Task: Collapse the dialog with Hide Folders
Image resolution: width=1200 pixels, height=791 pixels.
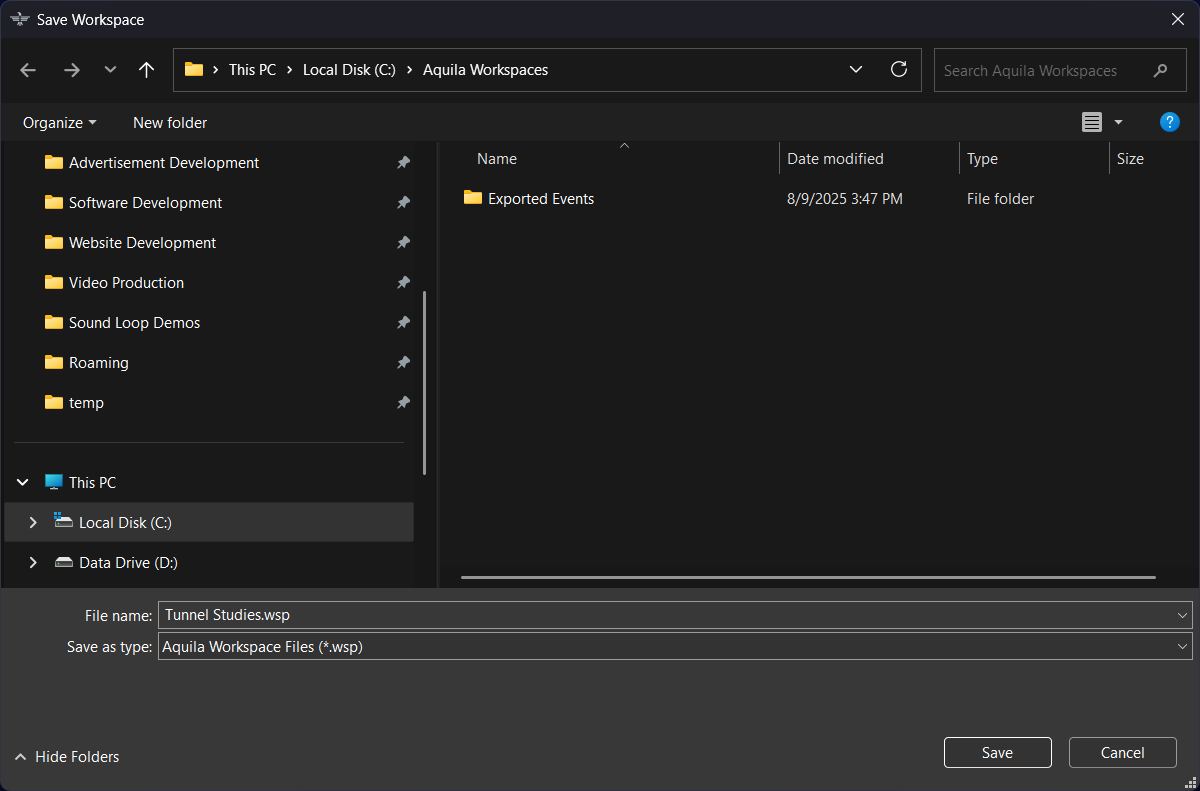Action: (x=66, y=757)
